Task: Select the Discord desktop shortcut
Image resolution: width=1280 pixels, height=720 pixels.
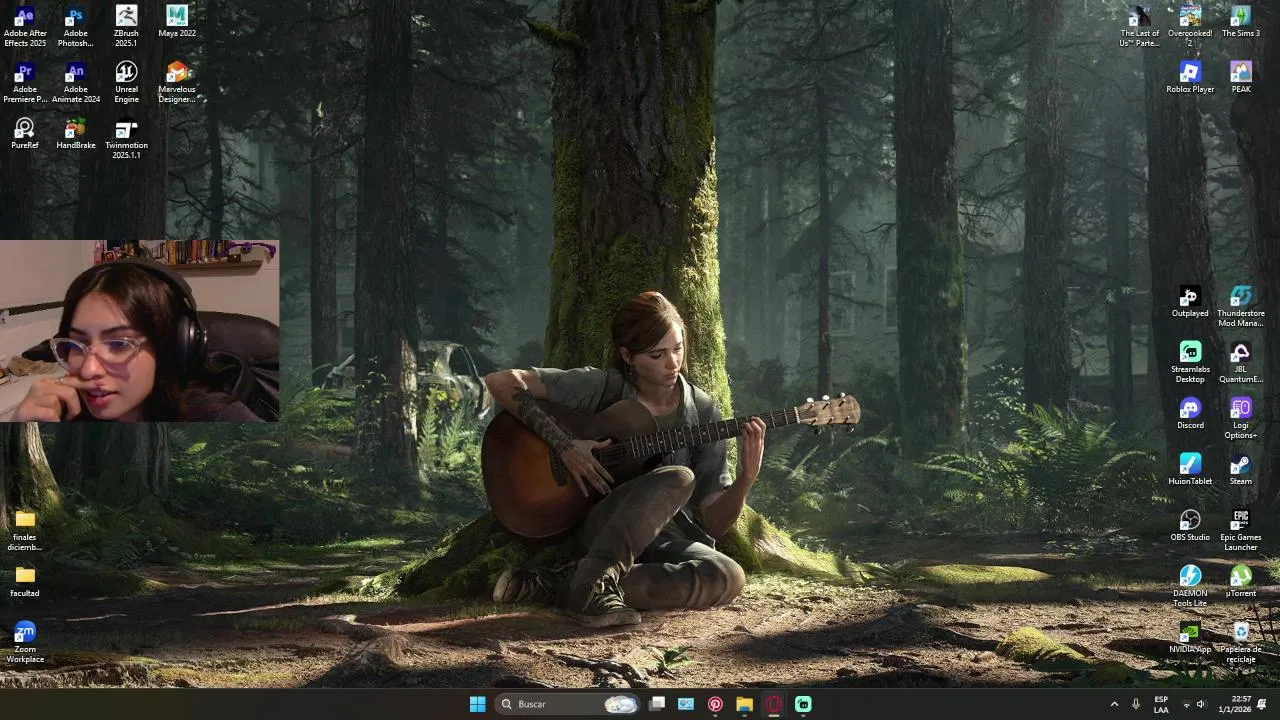Action: pos(1190,414)
